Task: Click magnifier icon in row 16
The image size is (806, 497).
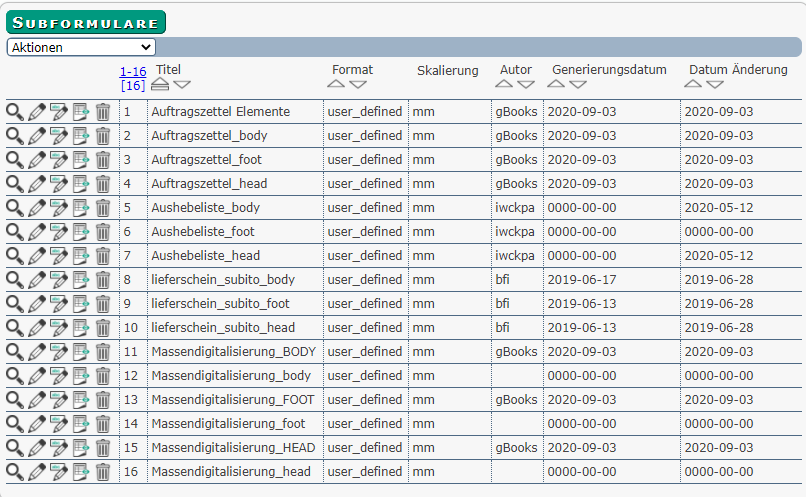Action: [x=14, y=472]
